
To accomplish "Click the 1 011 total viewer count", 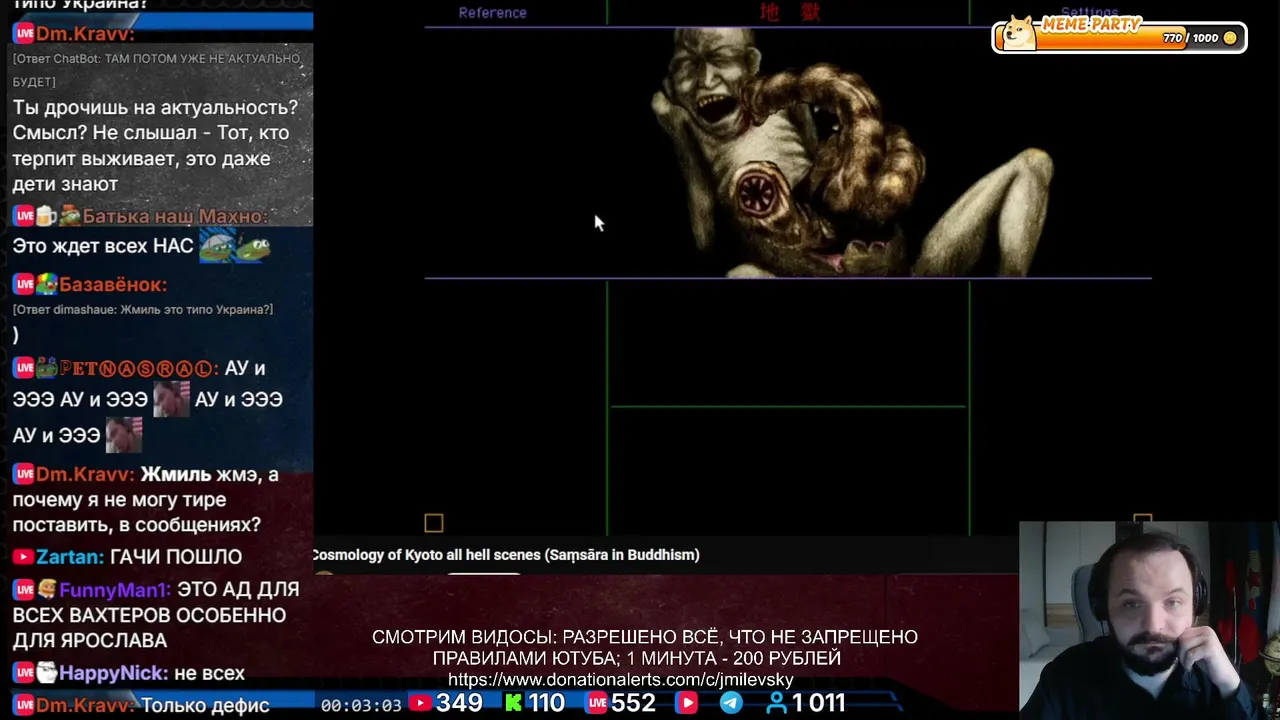I will pos(819,704).
